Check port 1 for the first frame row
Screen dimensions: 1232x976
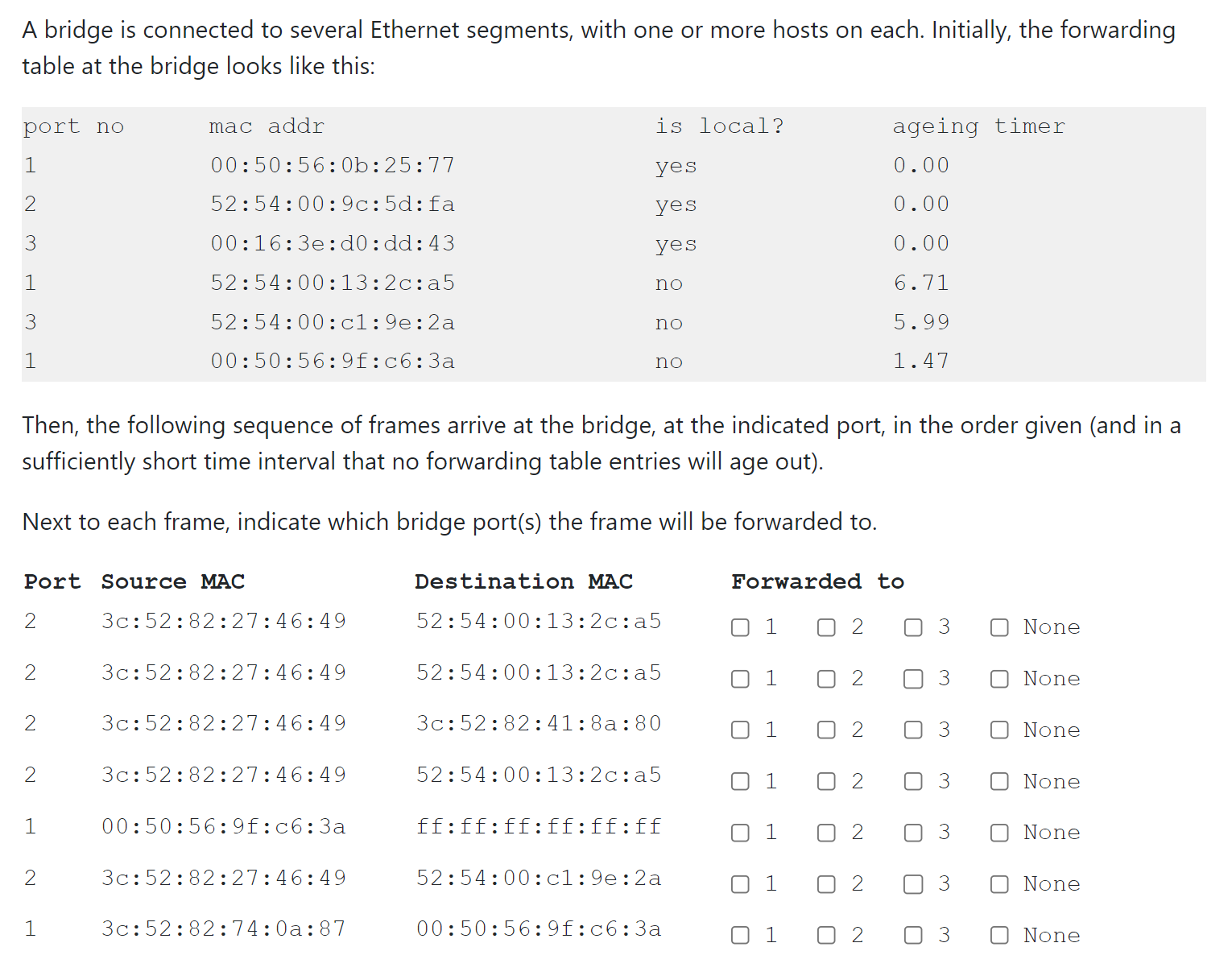[740, 627]
